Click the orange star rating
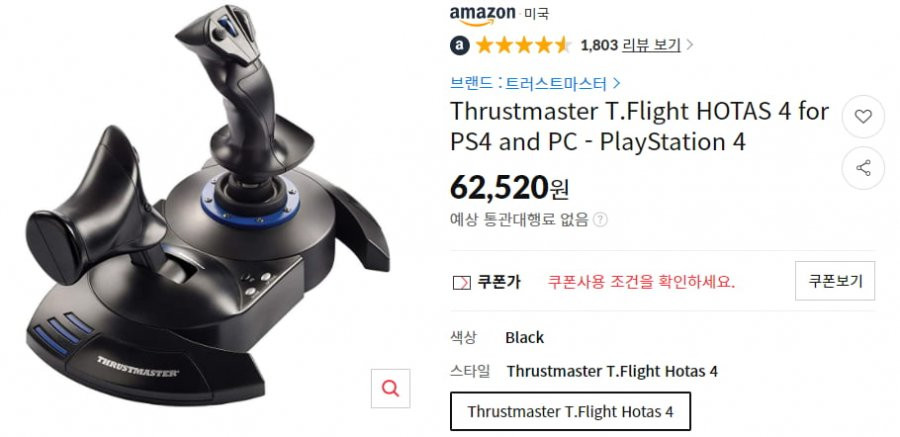Viewport: 900px width, 437px height. 523,45
